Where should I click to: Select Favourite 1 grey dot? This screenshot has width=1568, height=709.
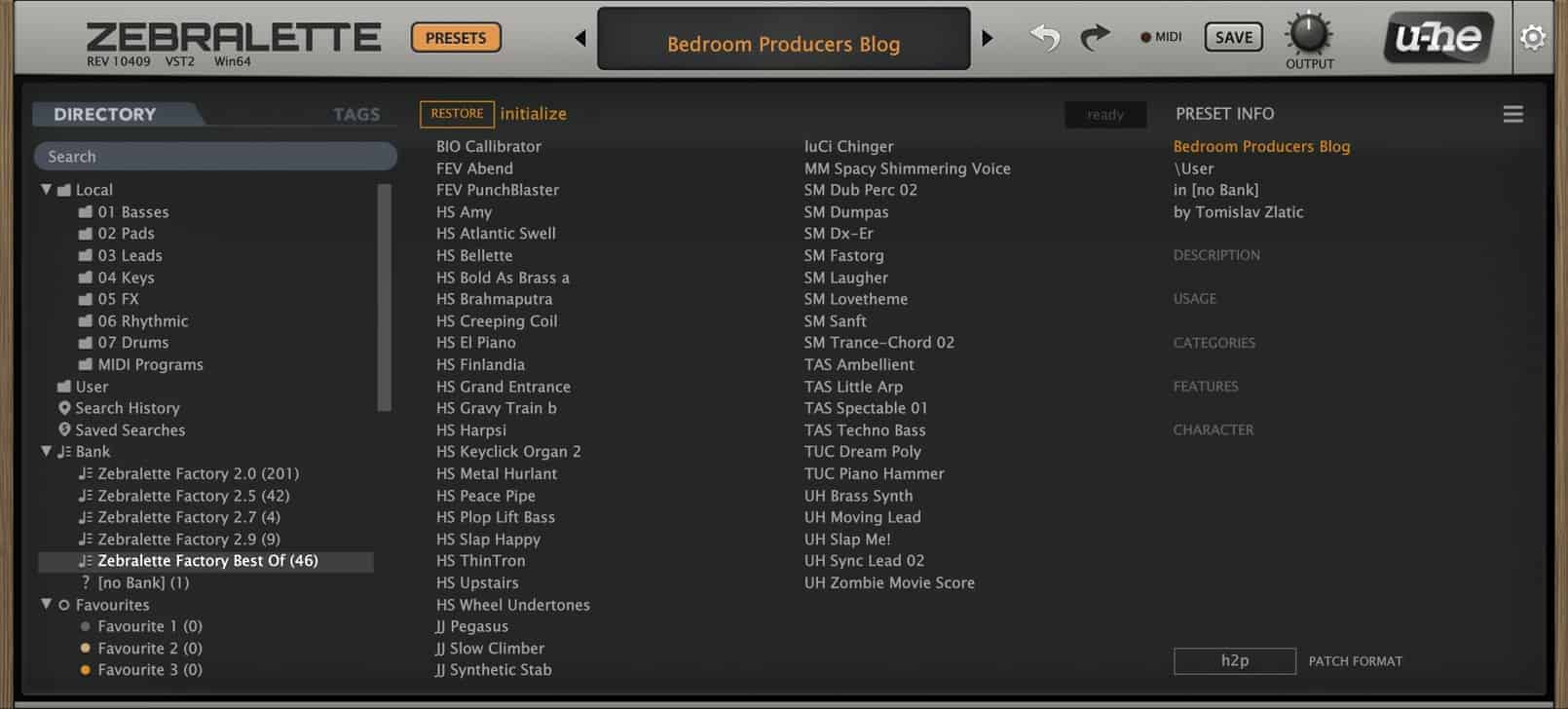click(86, 626)
